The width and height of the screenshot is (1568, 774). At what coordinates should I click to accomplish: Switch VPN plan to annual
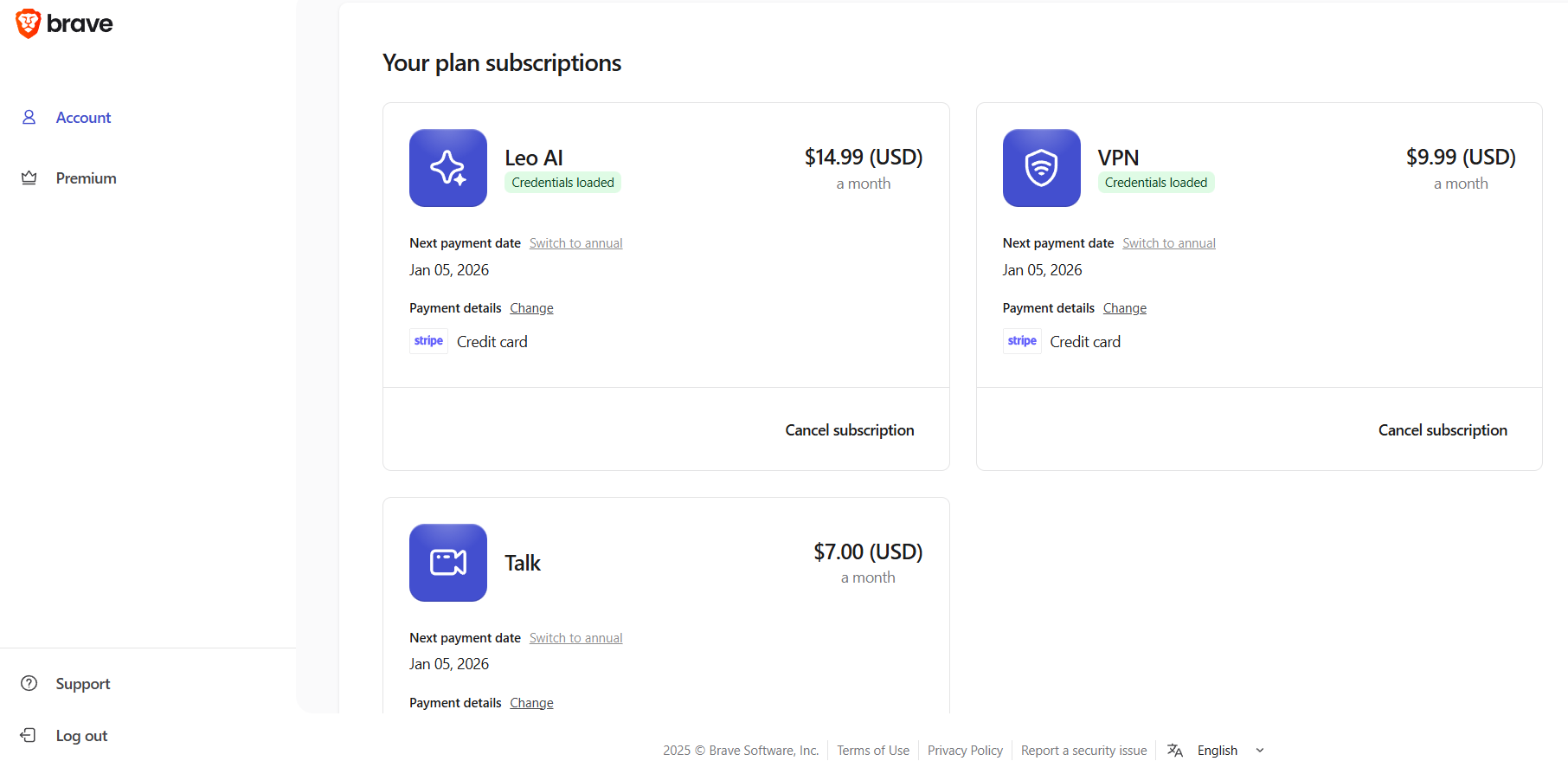1168,243
